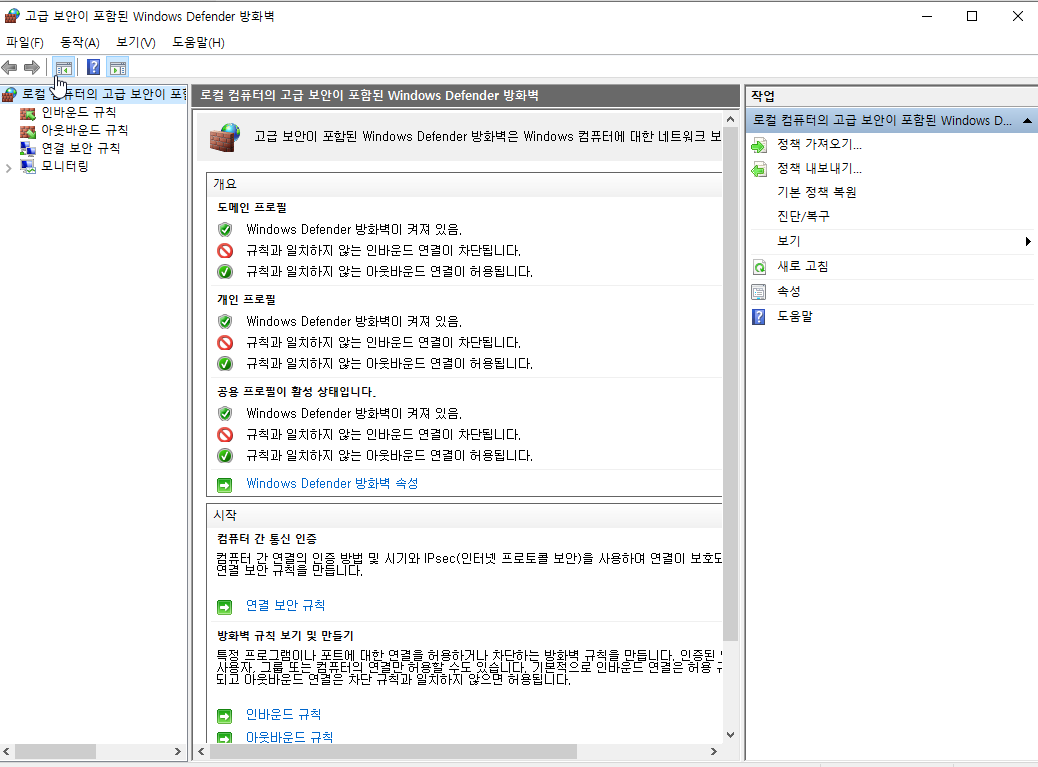This screenshot has width=1038, height=767.
Task: Open the 아웃바운드 규칙 link in center pane
Action: pyautogui.click(x=289, y=737)
